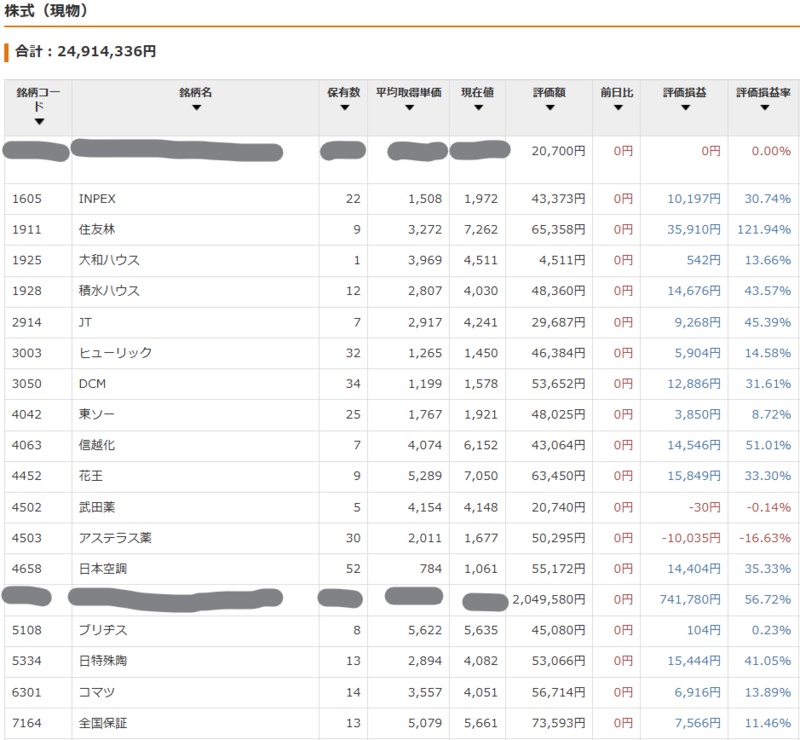The height and width of the screenshot is (740, 800).
Task: Click the 8.72% gain rate for 東ソー
Action: point(771,414)
